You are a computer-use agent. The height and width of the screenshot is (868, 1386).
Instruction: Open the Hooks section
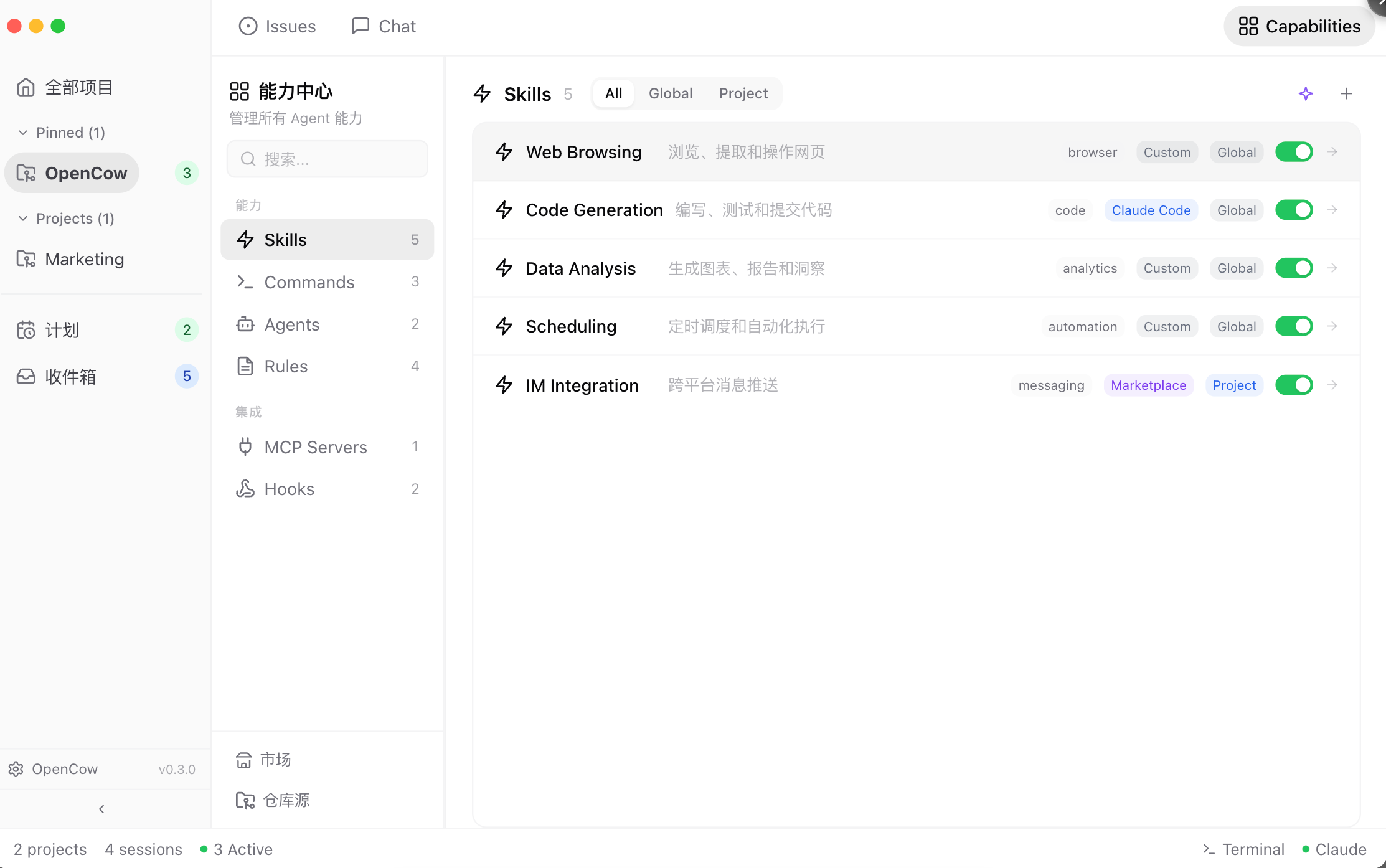(289, 489)
